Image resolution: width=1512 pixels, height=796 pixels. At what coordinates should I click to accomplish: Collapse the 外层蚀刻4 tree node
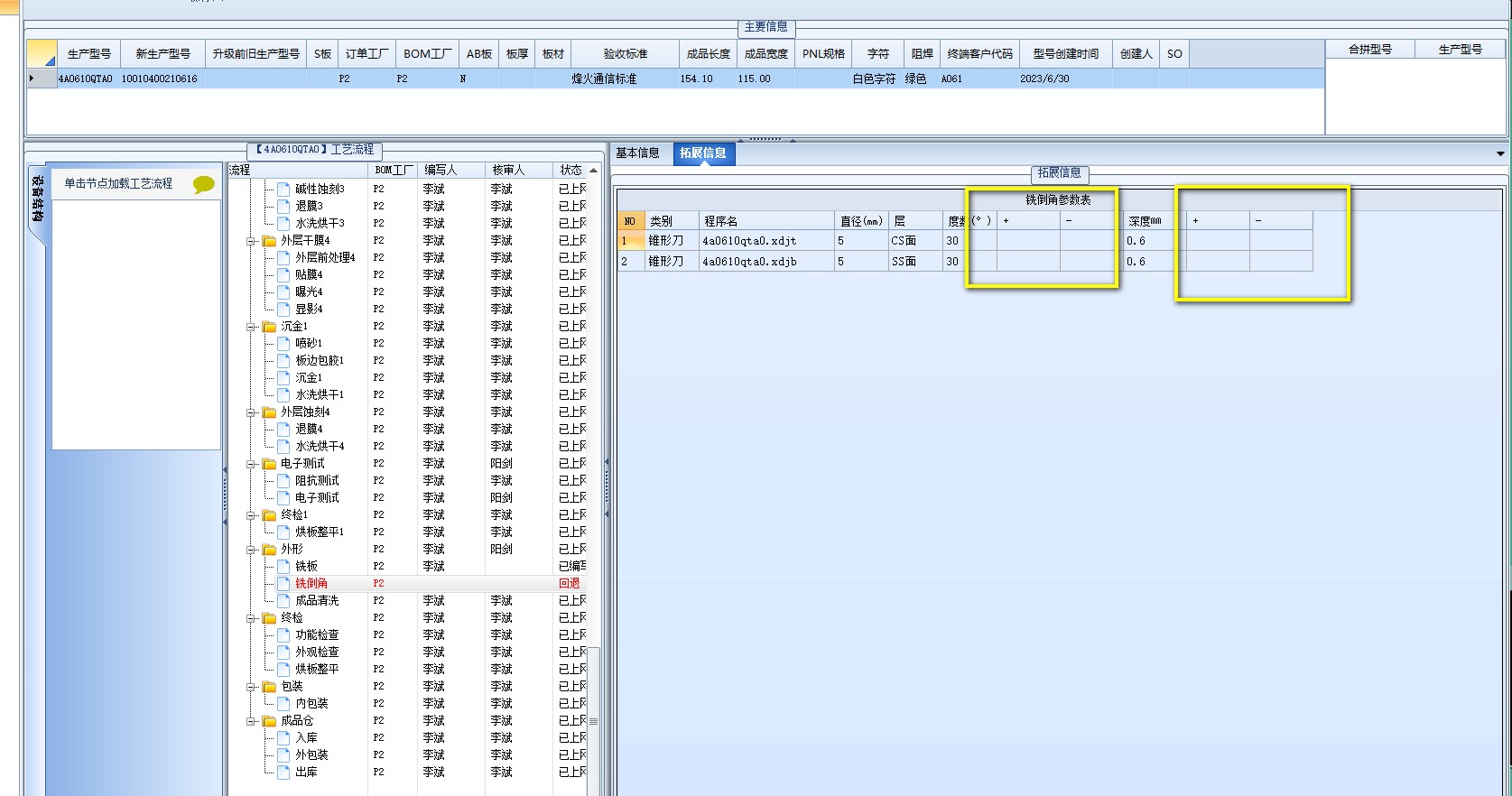(x=251, y=412)
